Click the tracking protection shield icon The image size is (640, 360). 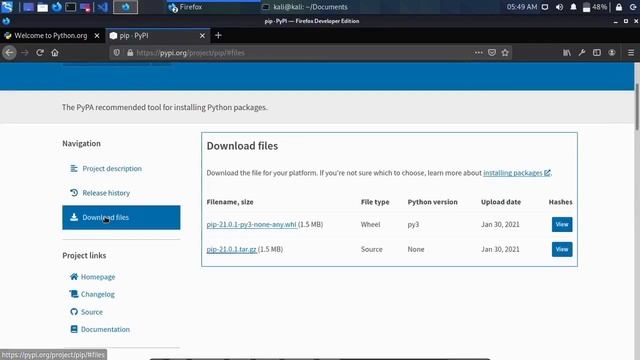(x=117, y=53)
